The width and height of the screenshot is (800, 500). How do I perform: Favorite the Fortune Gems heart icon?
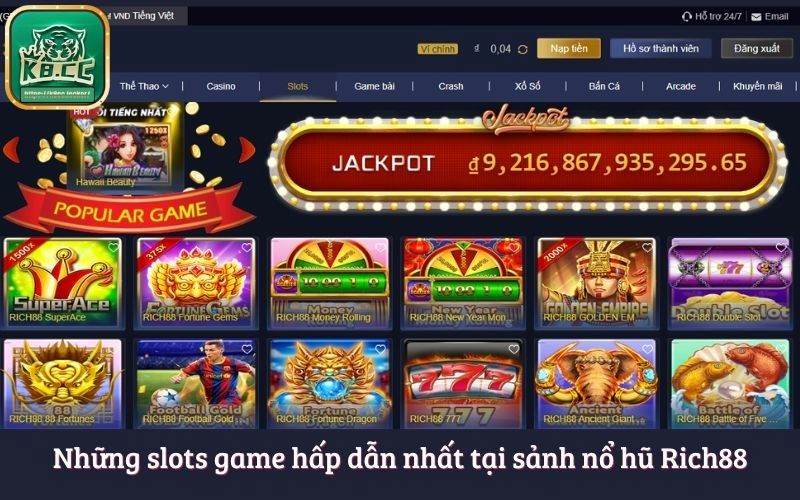pyautogui.click(x=247, y=247)
